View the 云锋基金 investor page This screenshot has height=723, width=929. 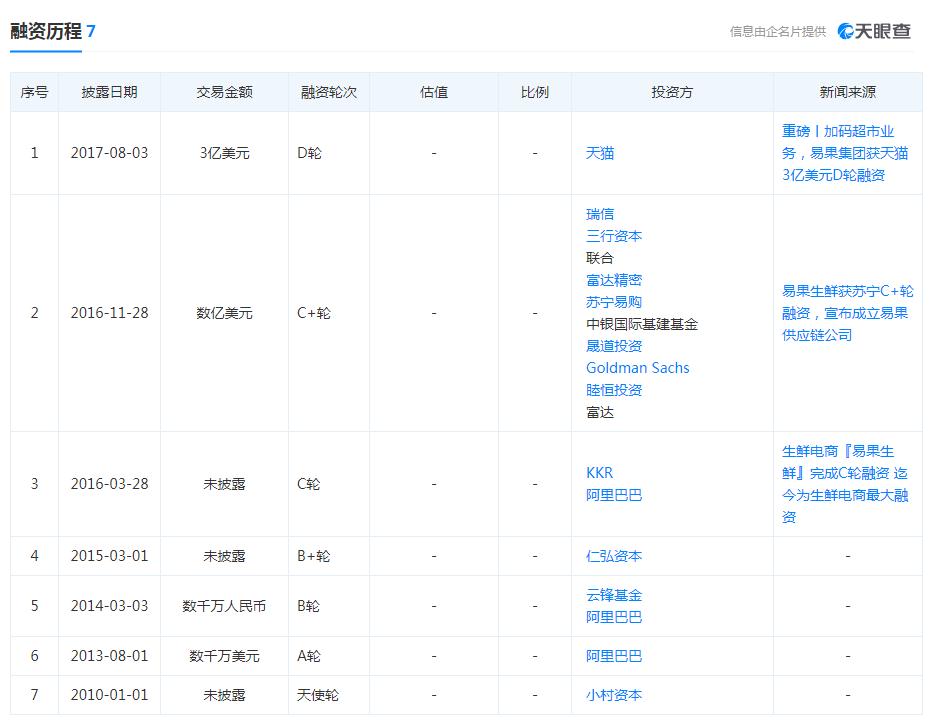(613, 596)
